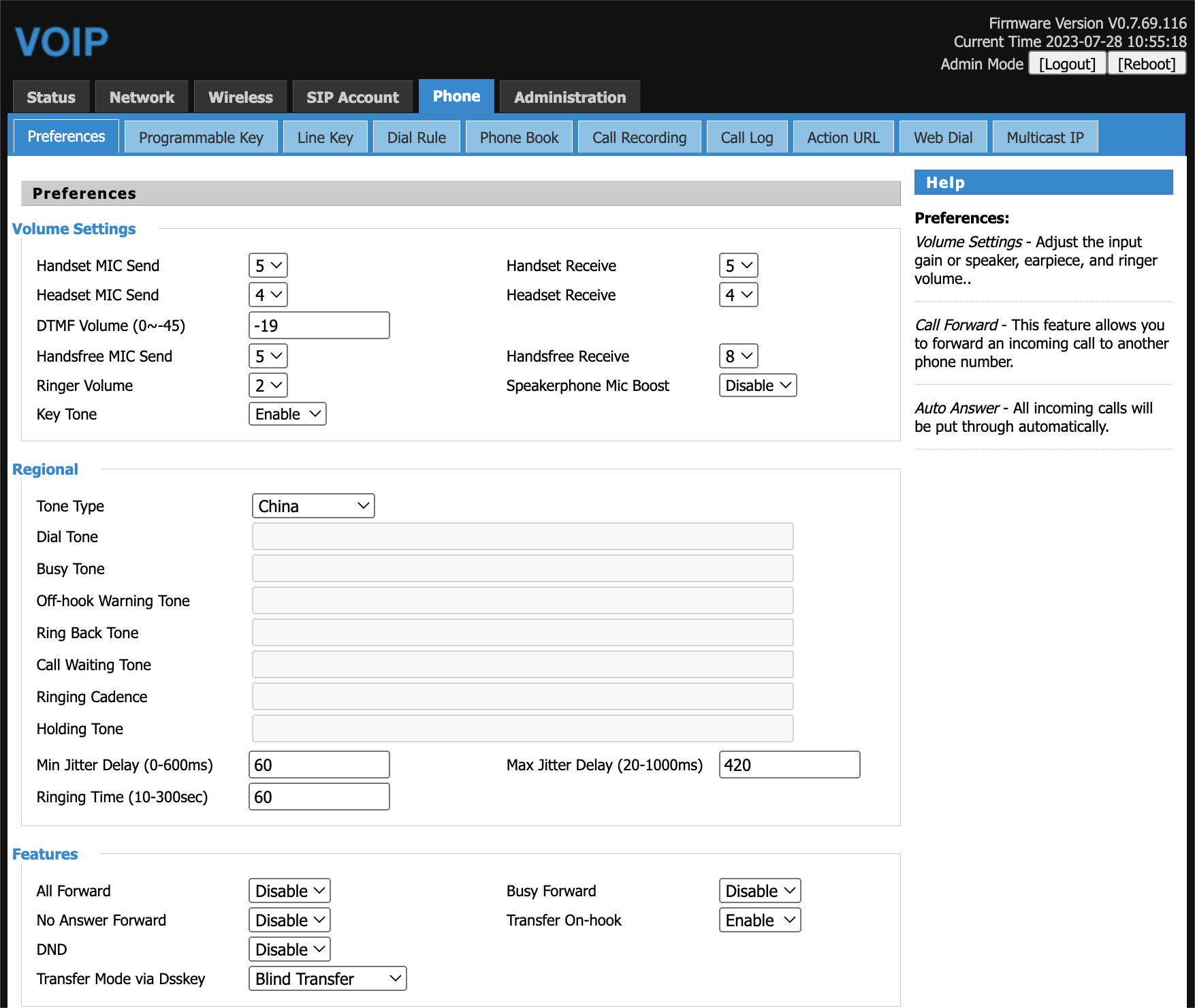
Task: Click the DTMF Volume input field
Action: [319, 326]
